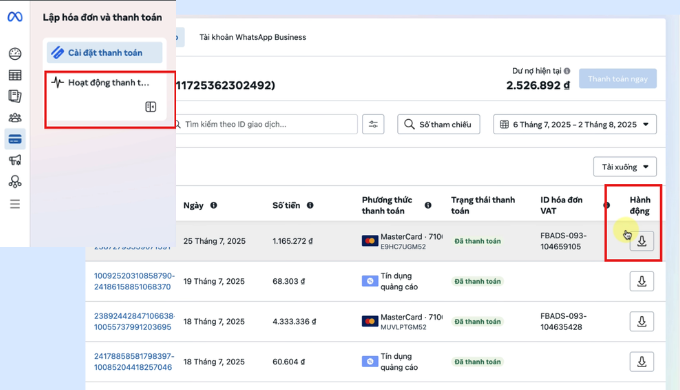Show info icon next to ID hóa đơn VAT

click(x=606, y=205)
